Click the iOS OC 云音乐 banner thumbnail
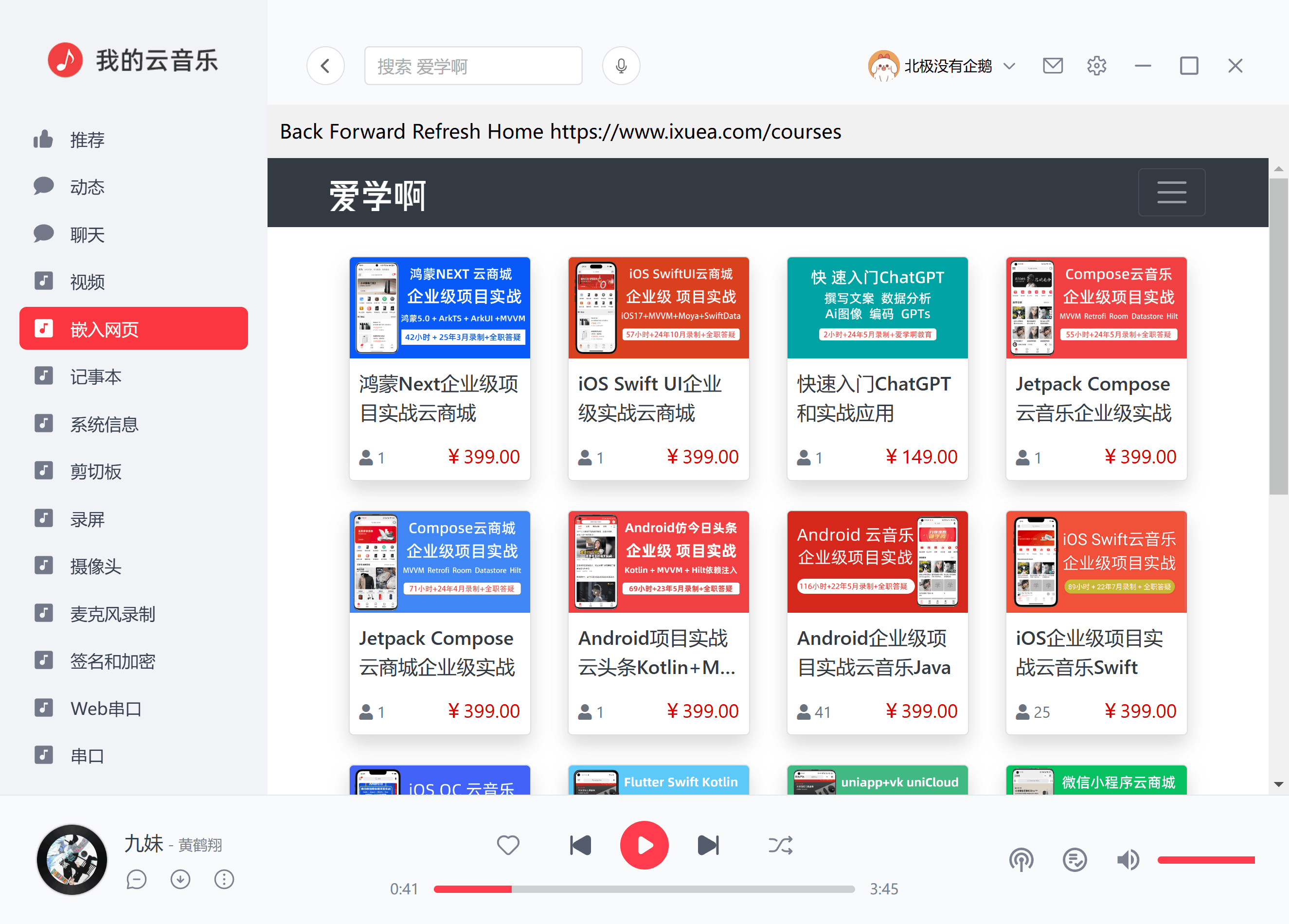The width and height of the screenshot is (1289, 924). coord(439,780)
